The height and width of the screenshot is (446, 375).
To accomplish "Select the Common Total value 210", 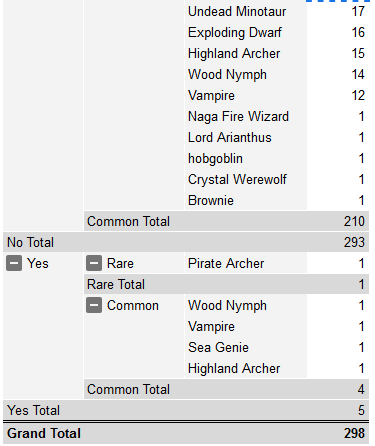I will [354, 221].
